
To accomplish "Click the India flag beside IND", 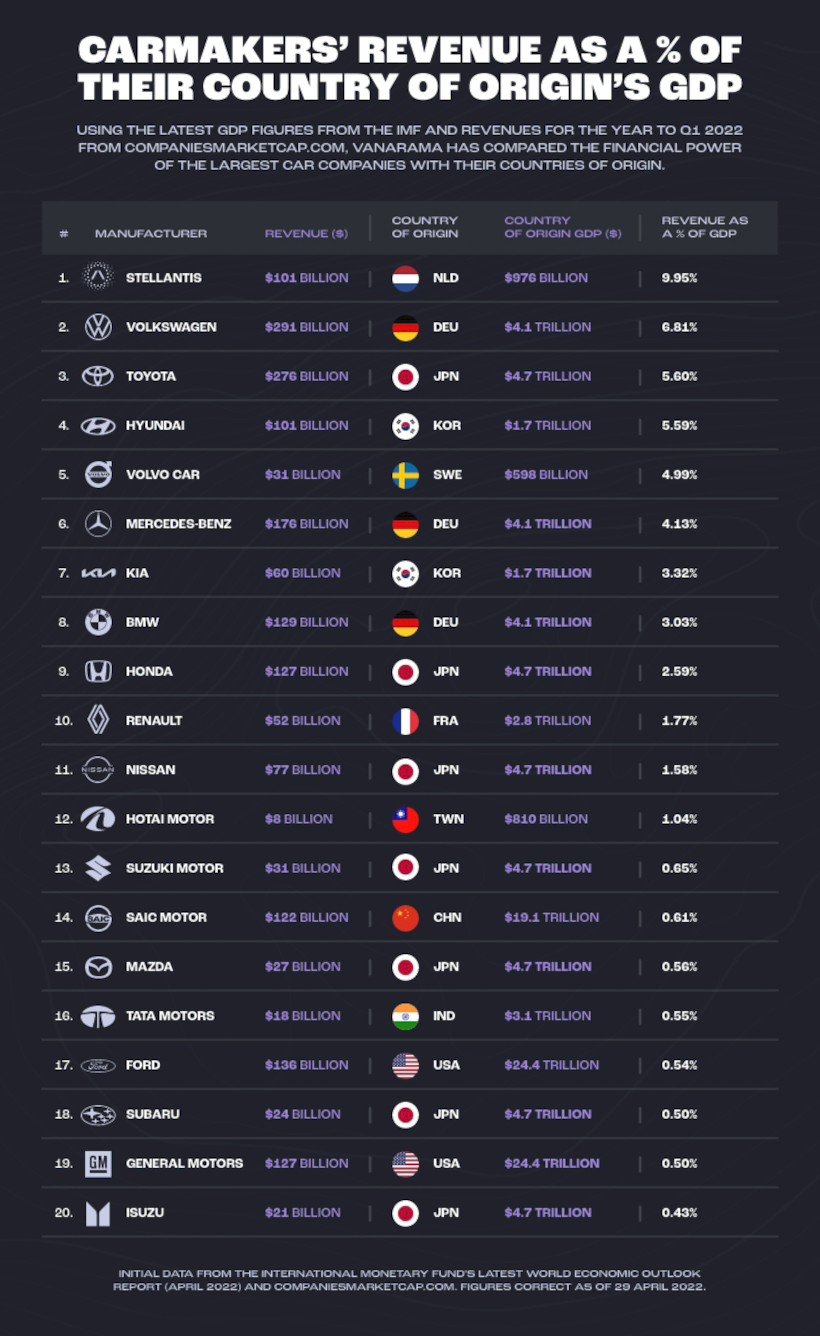I will [x=405, y=1015].
